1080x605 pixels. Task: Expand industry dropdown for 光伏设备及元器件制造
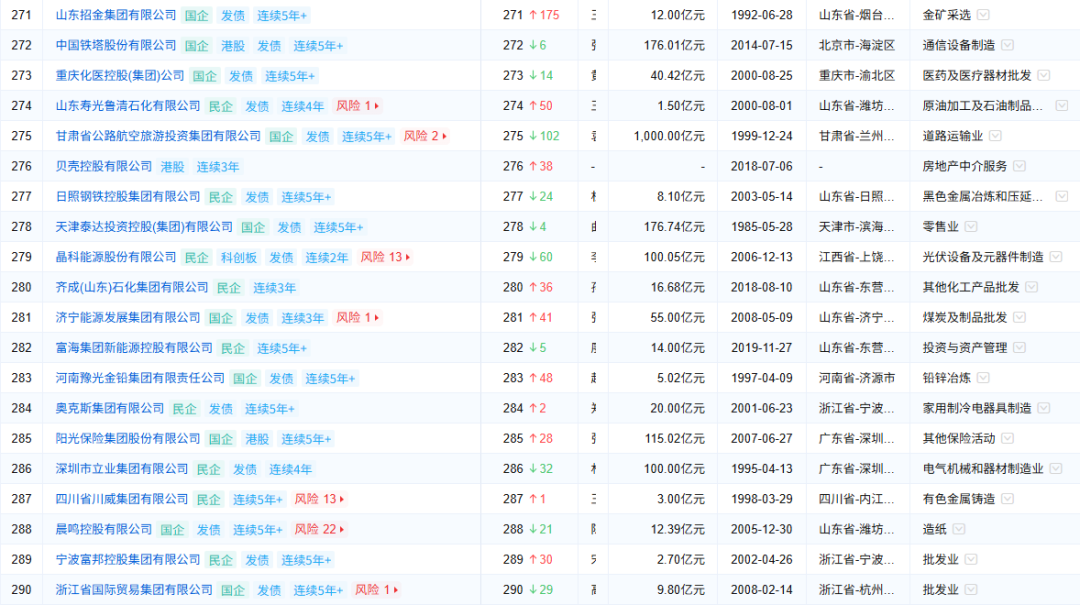[1056, 257]
